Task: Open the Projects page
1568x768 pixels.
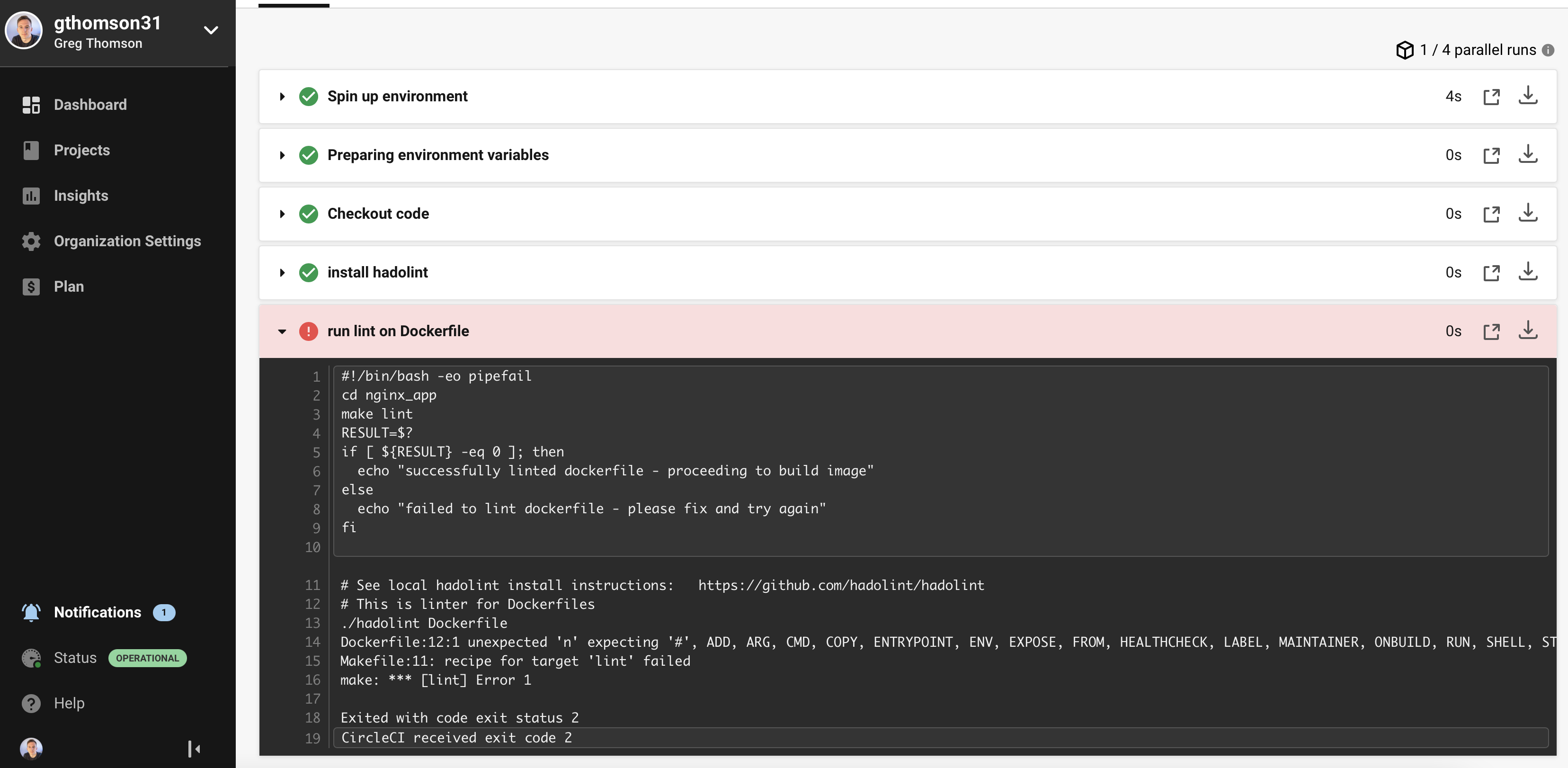Action: [81, 150]
